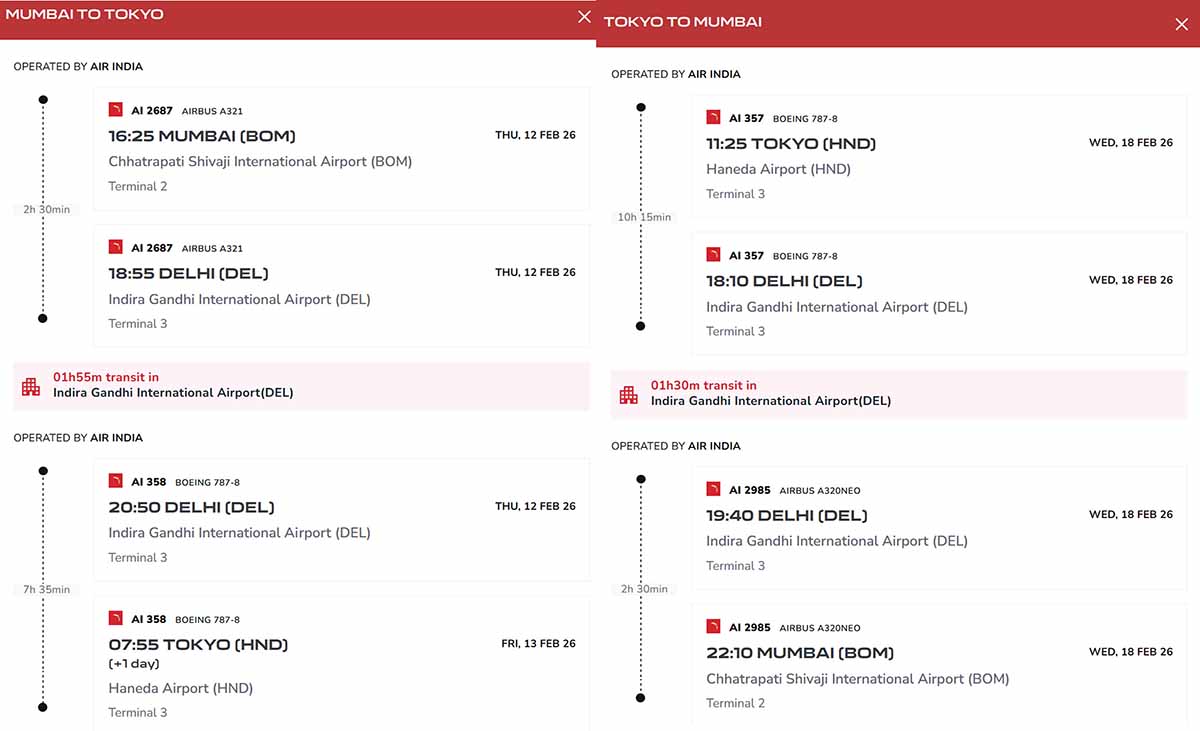Select the 11:25 TOKYO (HND) departure card
The width and height of the screenshot is (1200, 731).
tap(939, 157)
